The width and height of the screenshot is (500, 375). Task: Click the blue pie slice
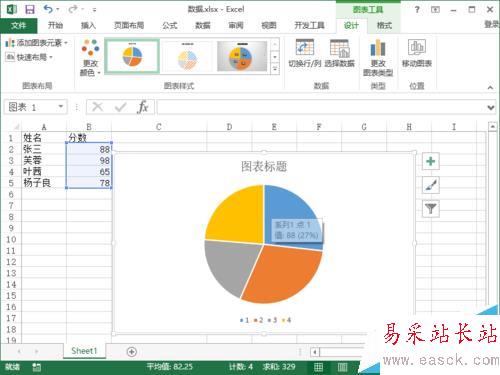pos(287,208)
